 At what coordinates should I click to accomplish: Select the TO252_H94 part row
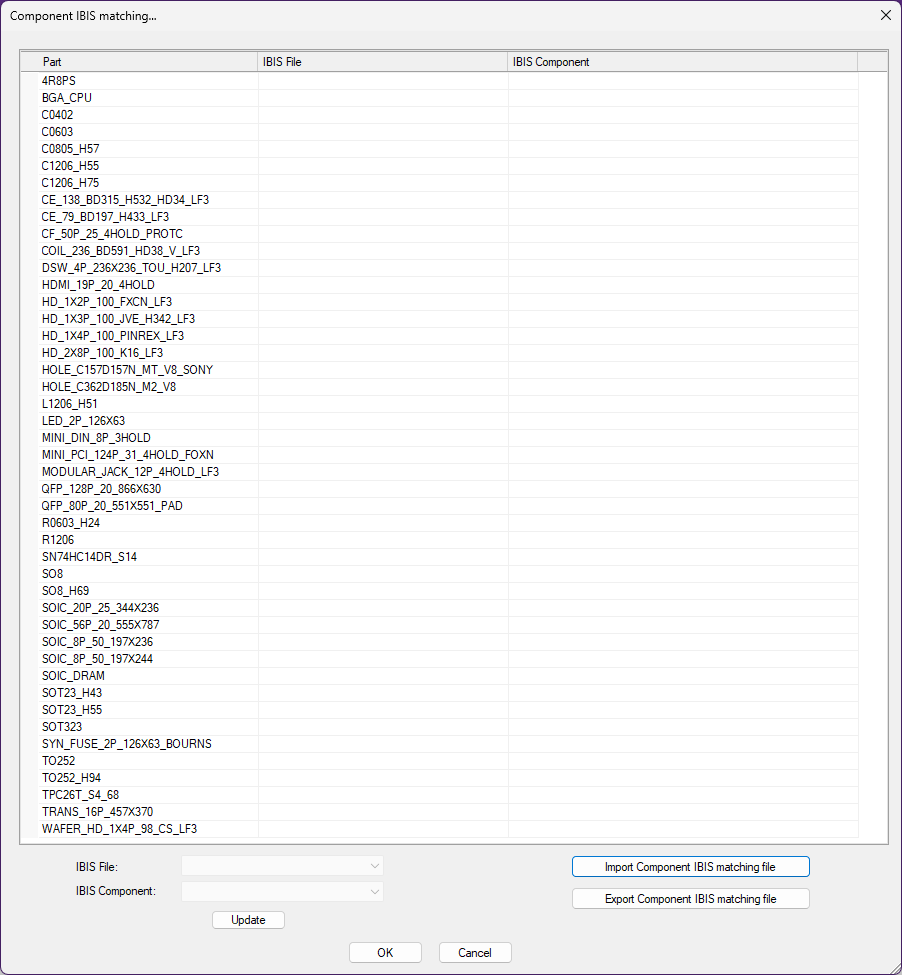coord(71,778)
